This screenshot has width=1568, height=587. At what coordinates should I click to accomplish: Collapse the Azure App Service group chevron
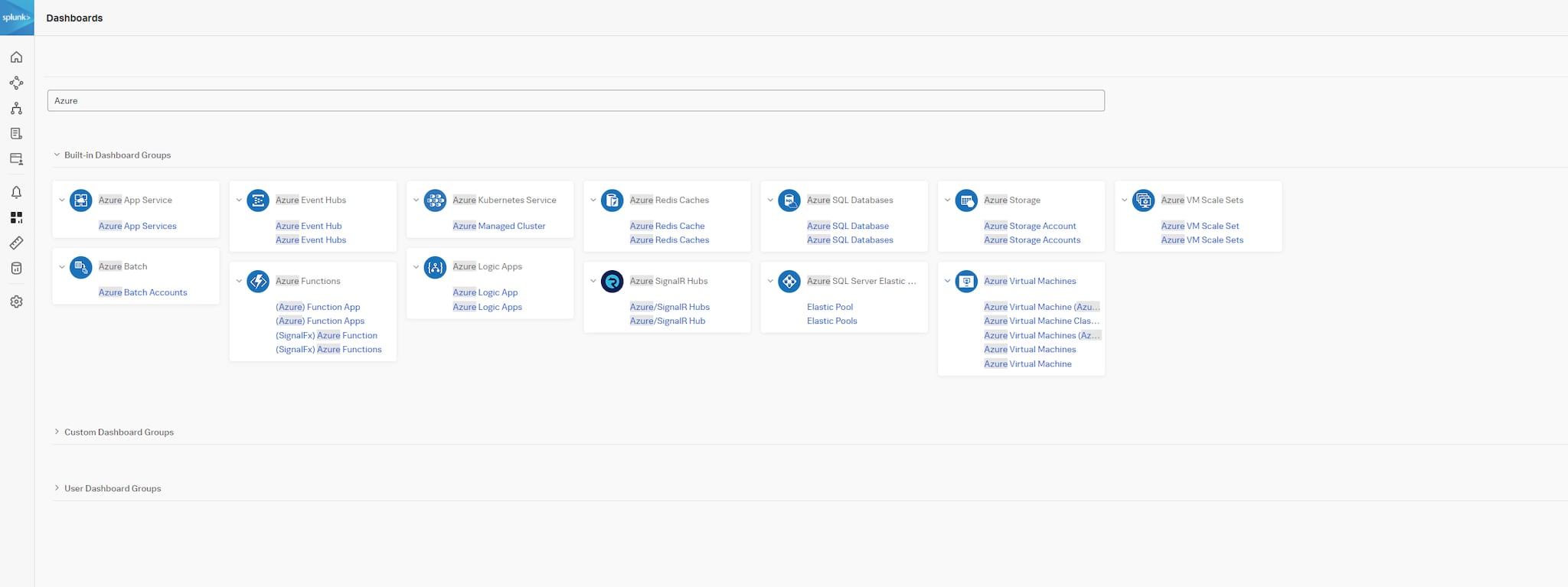(x=62, y=201)
